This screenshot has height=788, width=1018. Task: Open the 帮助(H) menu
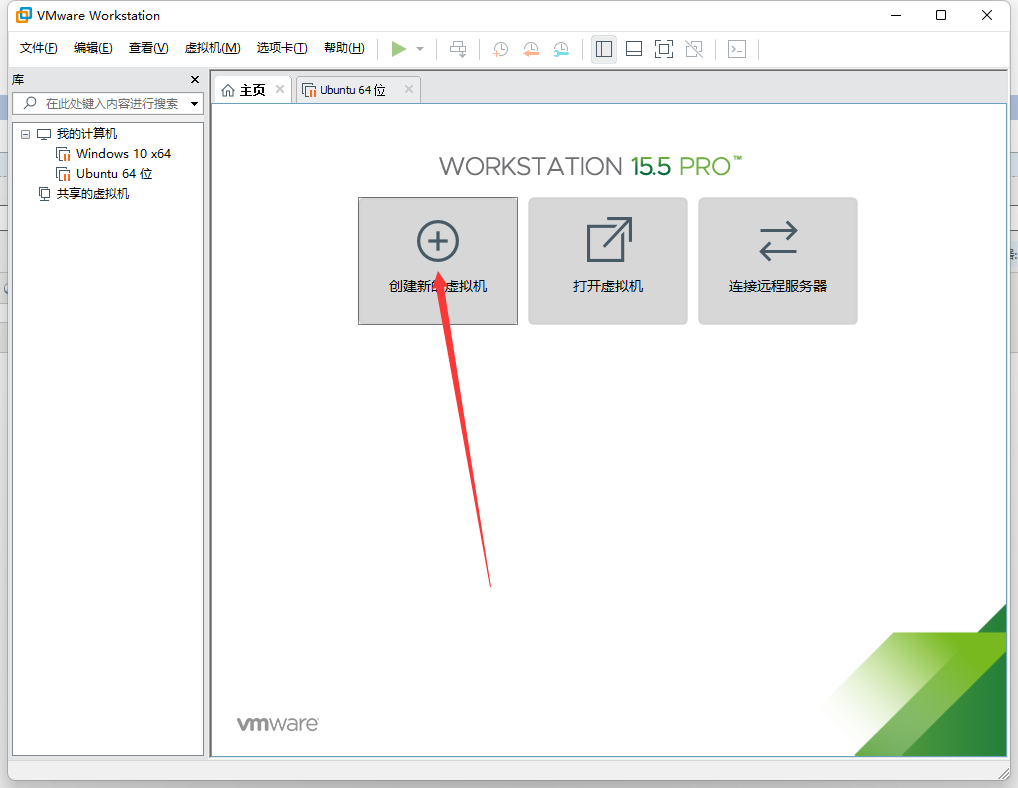tap(344, 48)
